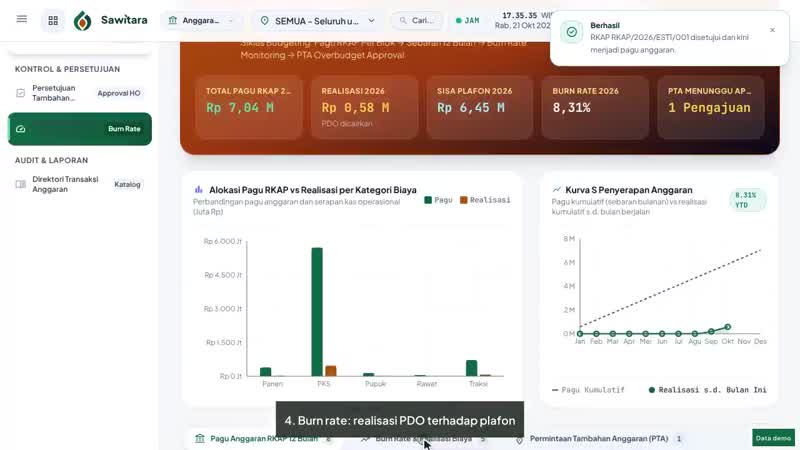800x450 pixels.
Task: Click the location pin icon in selector
Action: (x=264, y=21)
